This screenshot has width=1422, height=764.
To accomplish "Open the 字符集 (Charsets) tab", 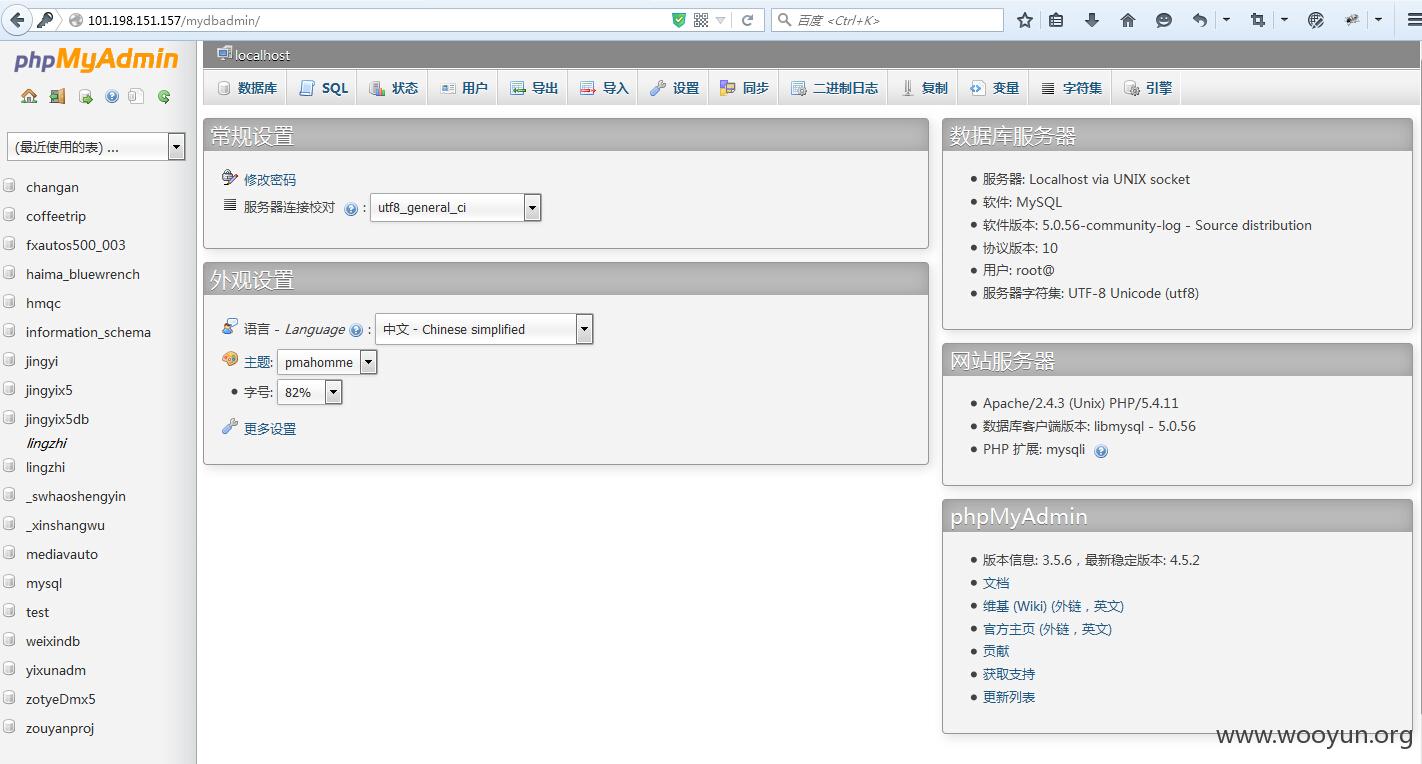I will pos(1071,88).
